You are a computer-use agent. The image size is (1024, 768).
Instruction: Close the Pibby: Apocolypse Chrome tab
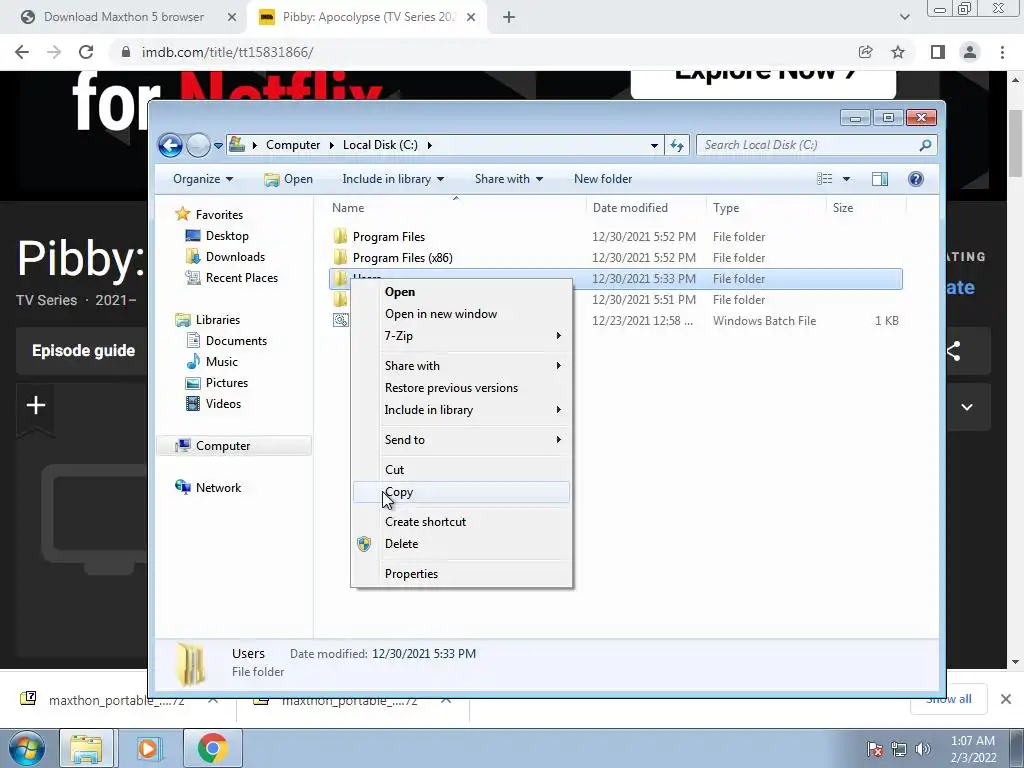470,17
